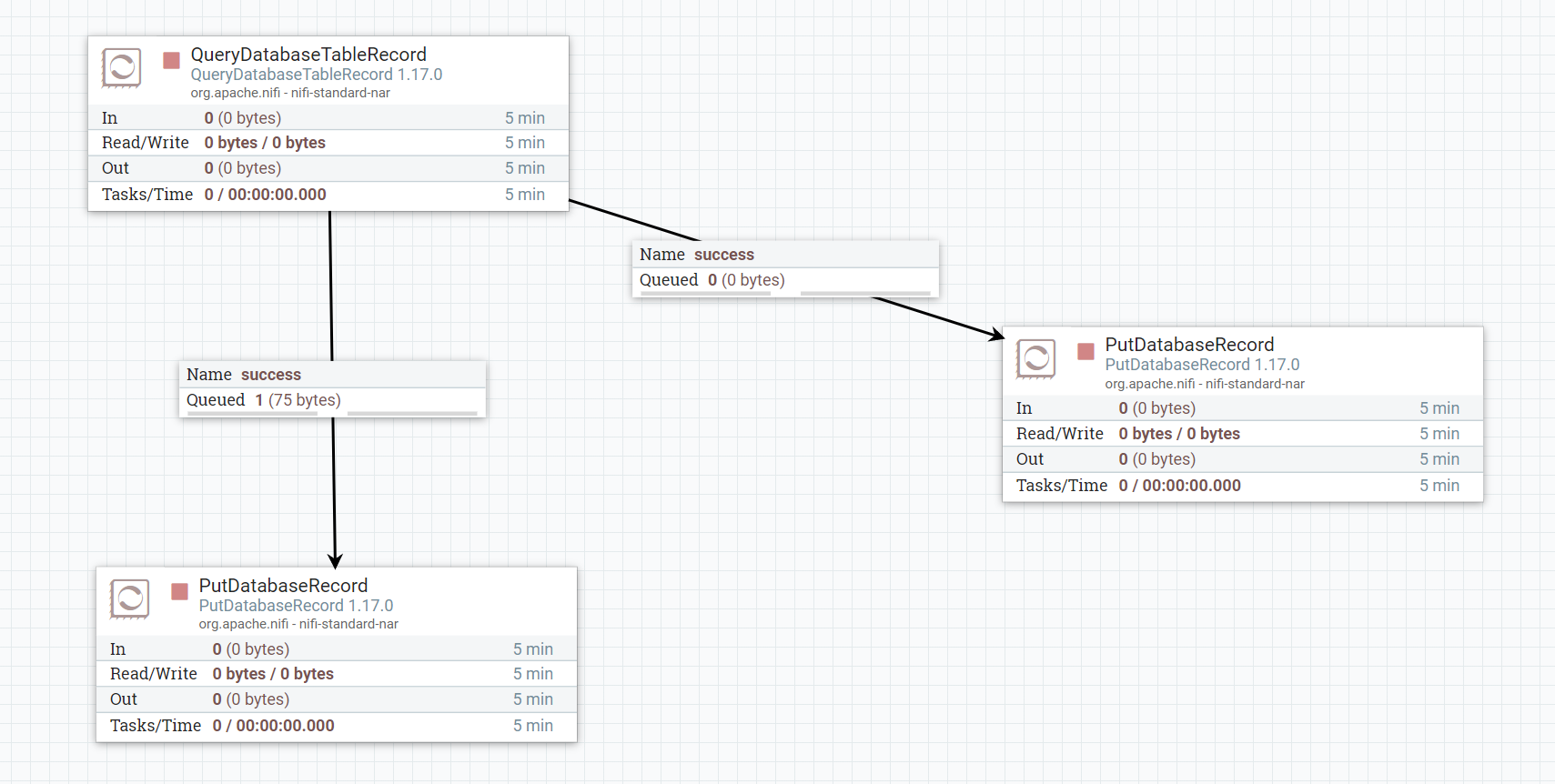Click the queue size bar under the empty connection
The image size is (1555, 784).
pos(865,294)
